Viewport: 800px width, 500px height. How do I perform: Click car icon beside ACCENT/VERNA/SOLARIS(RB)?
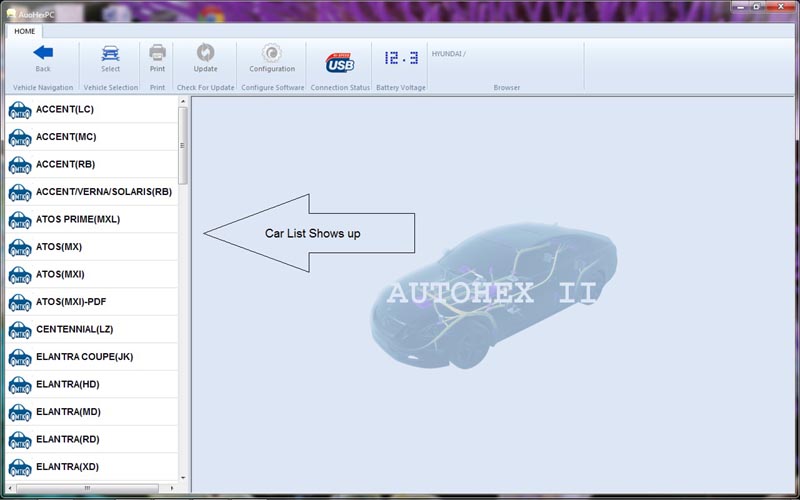point(20,192)
